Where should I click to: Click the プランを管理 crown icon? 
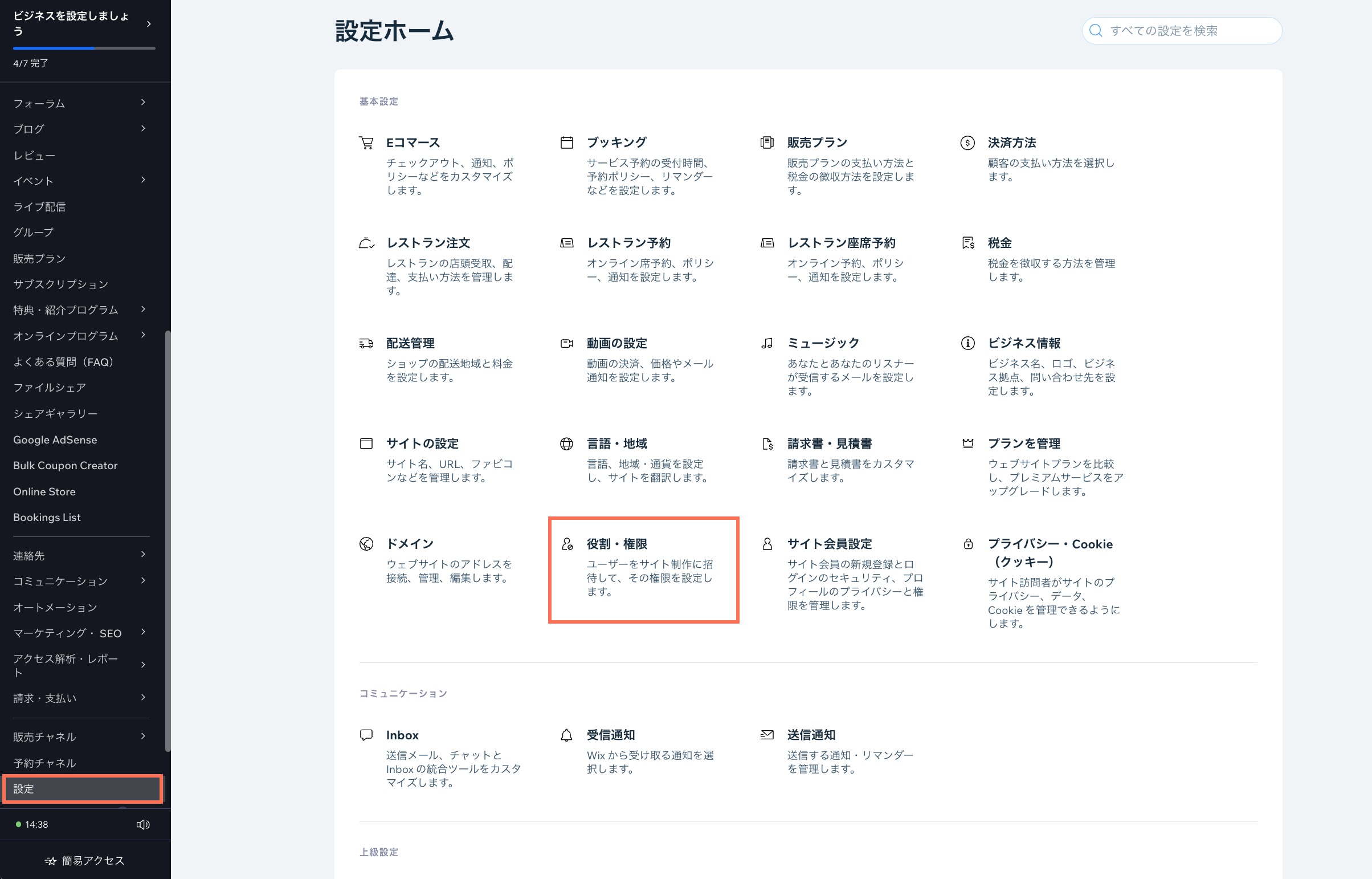tap(967, 443)
